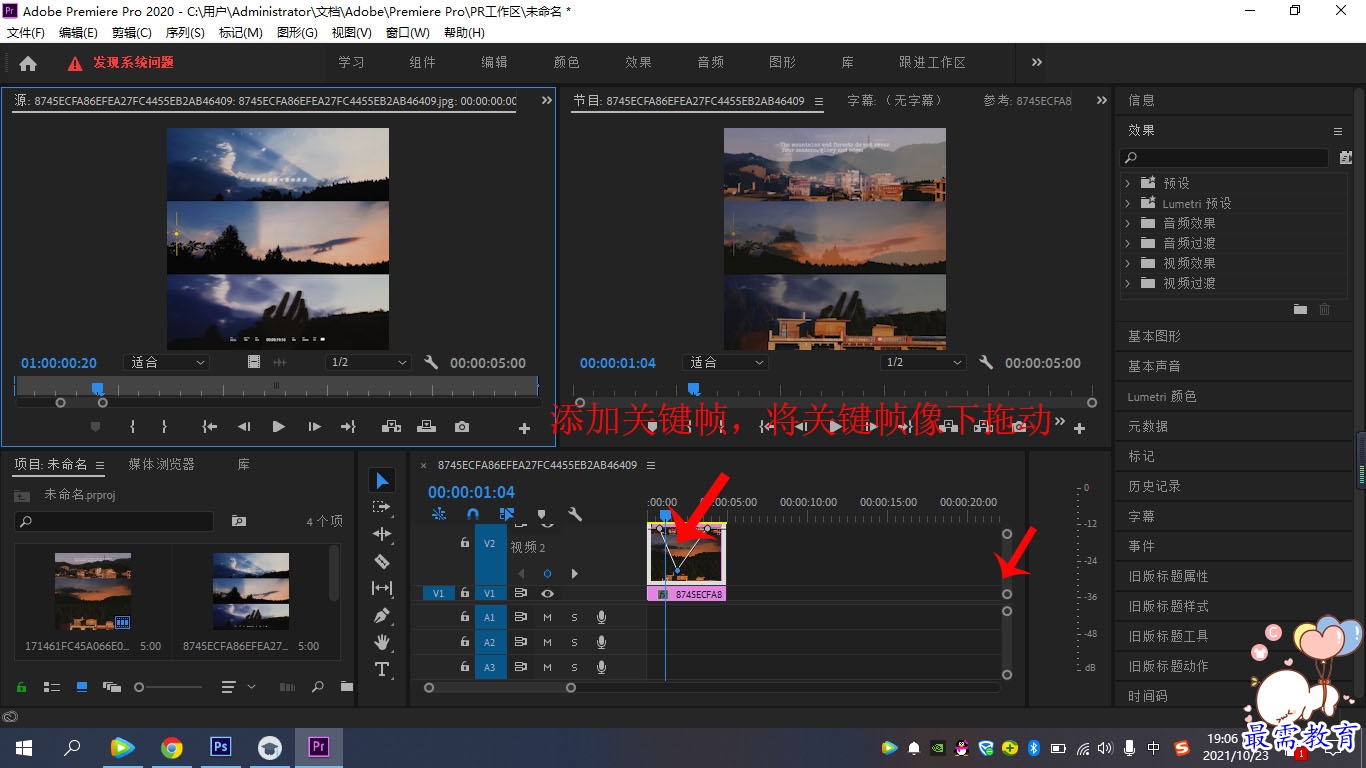Image resolution: width=1366 pixels, height=768 pixels.
Task: Open Project panel sort icons dropdown
Action: [237, 687]
